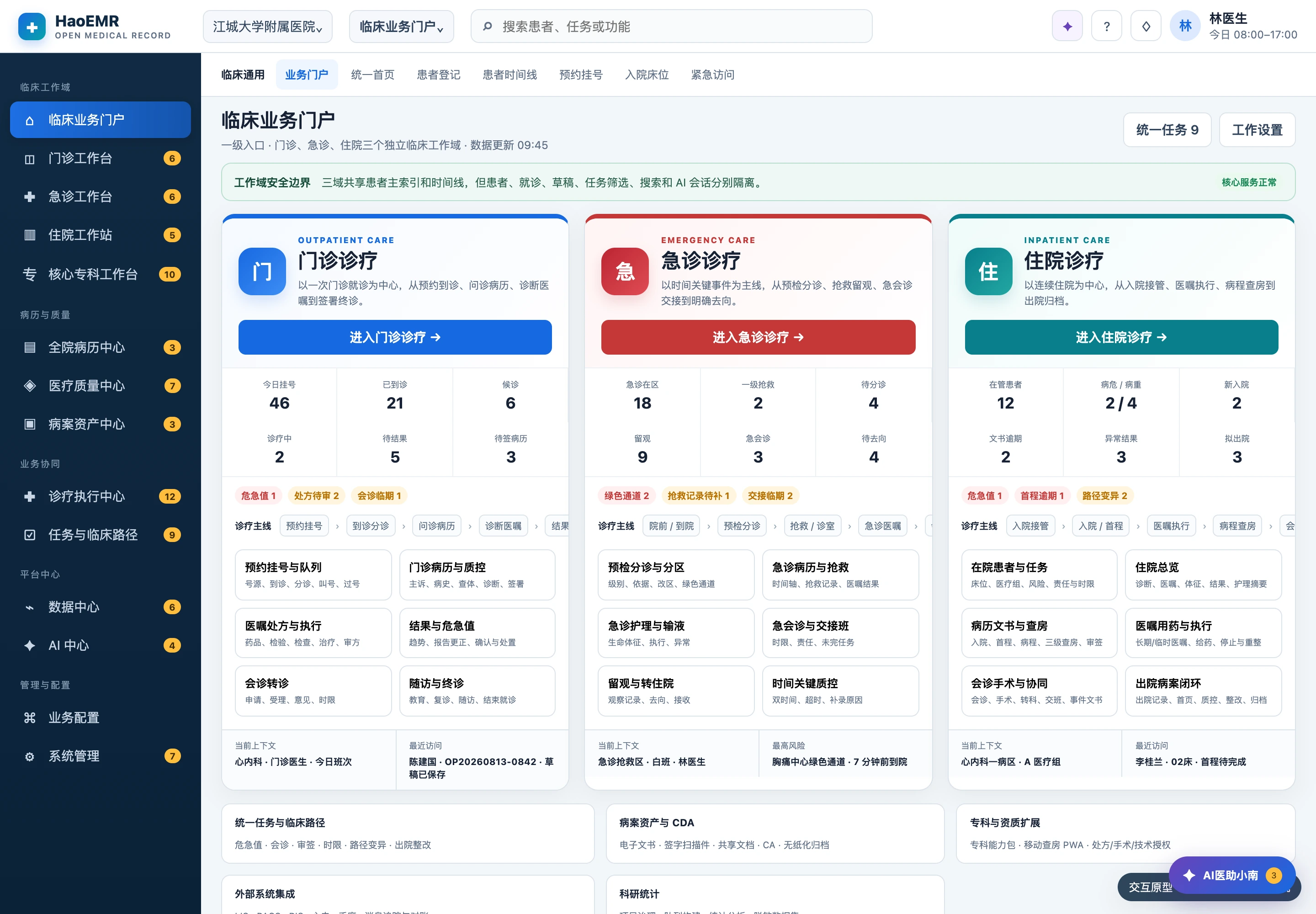Image resolution: width=1316 pixels, height=914 pixels.
Task: Open 数据中心 in sidebar
Action: pyautogui.click(x=100, y=607)
